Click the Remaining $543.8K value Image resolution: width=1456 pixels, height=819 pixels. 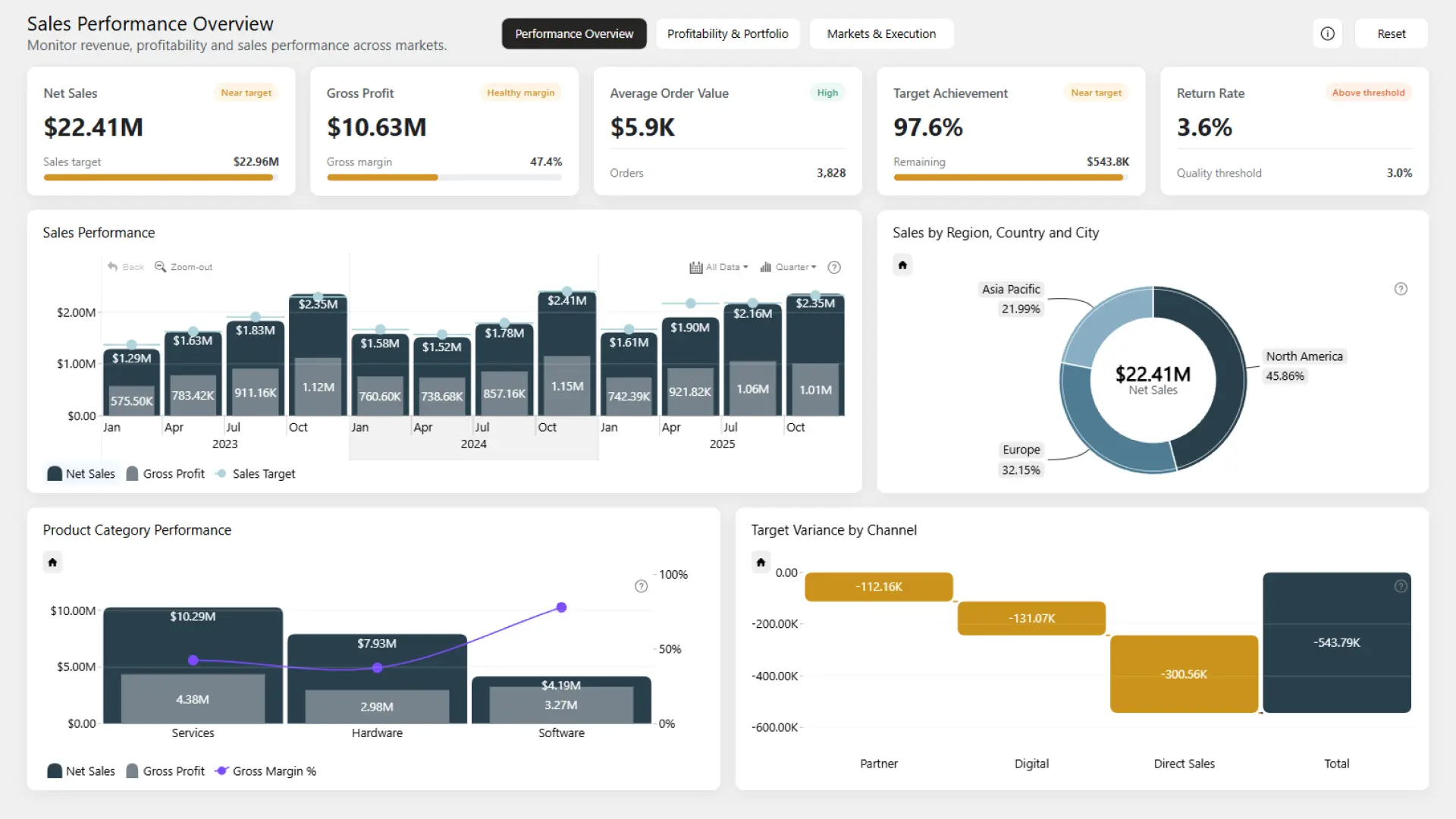tap(1108, 162)
